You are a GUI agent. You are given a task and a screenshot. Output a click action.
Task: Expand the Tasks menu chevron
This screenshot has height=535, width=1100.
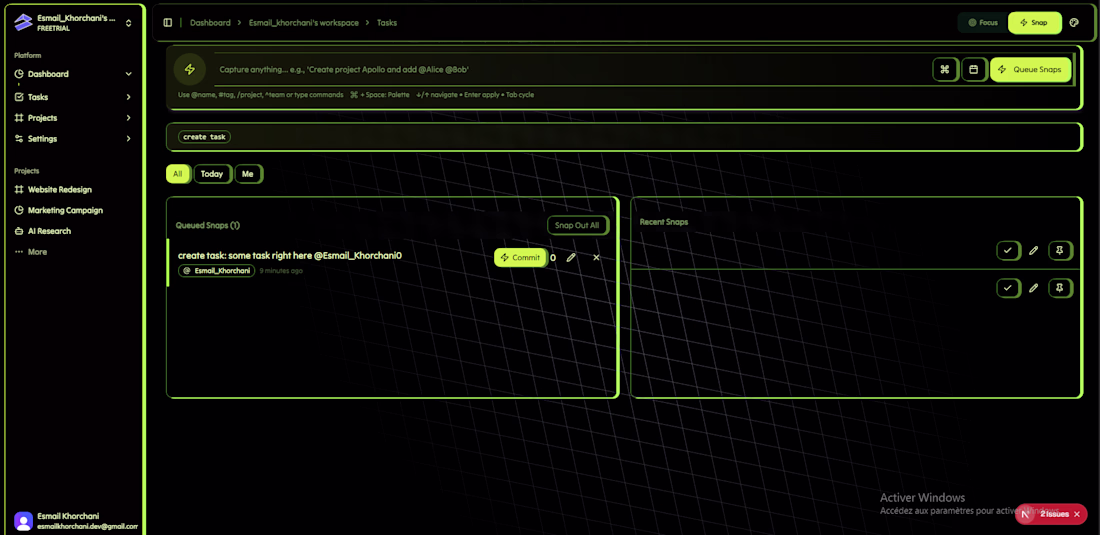tap(128, 97)
